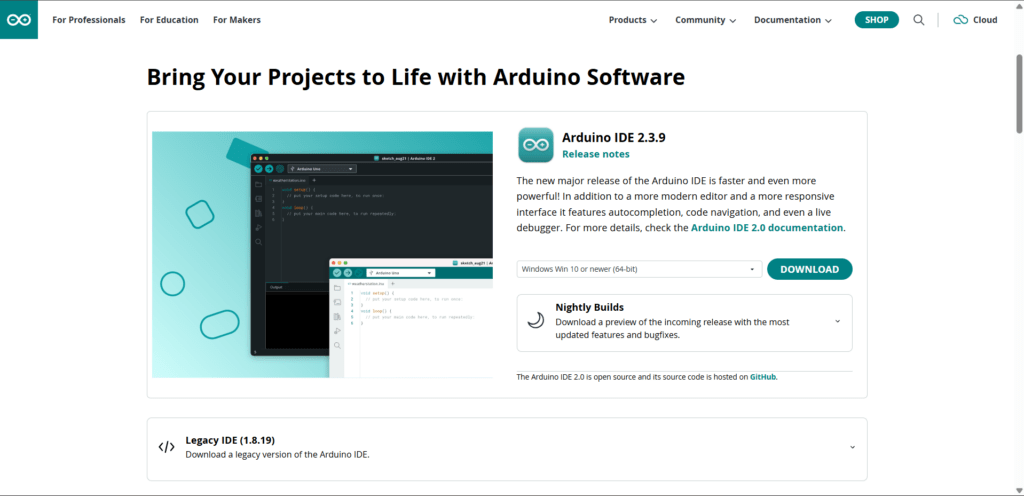Open For Professionals menu

tap(89, 20)
